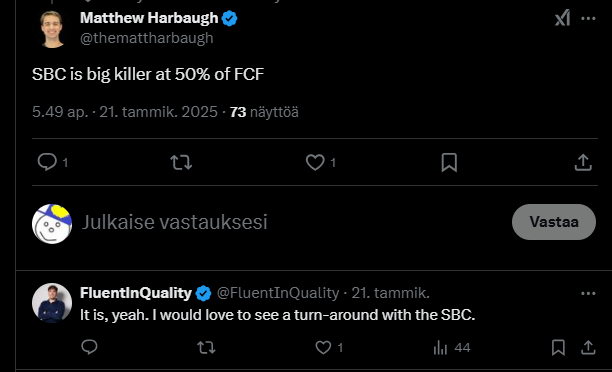The height and width of the screenshot is (372, 612).
Task: Like FluentInQuality's reply
Action: (323, 347)
